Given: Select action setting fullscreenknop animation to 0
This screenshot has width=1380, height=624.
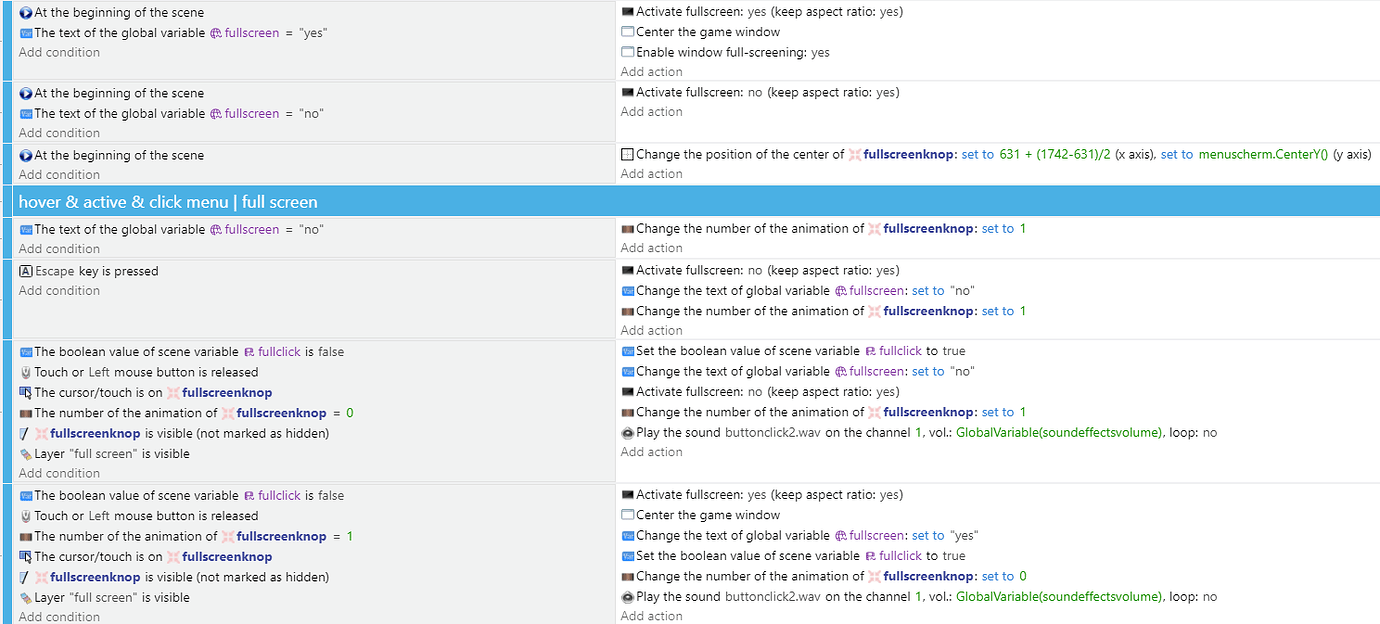Looking at the screenshot, I should click(824, 576).
